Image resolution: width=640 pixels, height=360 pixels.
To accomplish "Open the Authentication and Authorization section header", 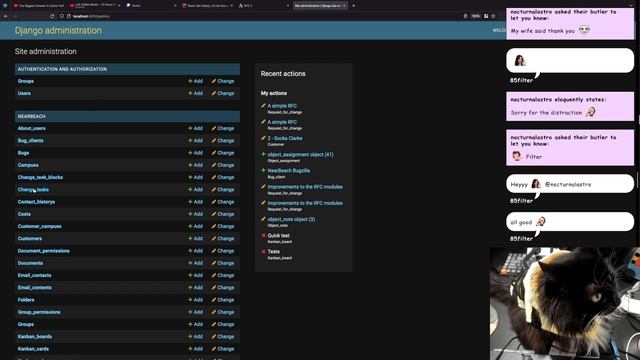I will click(62, 69).
